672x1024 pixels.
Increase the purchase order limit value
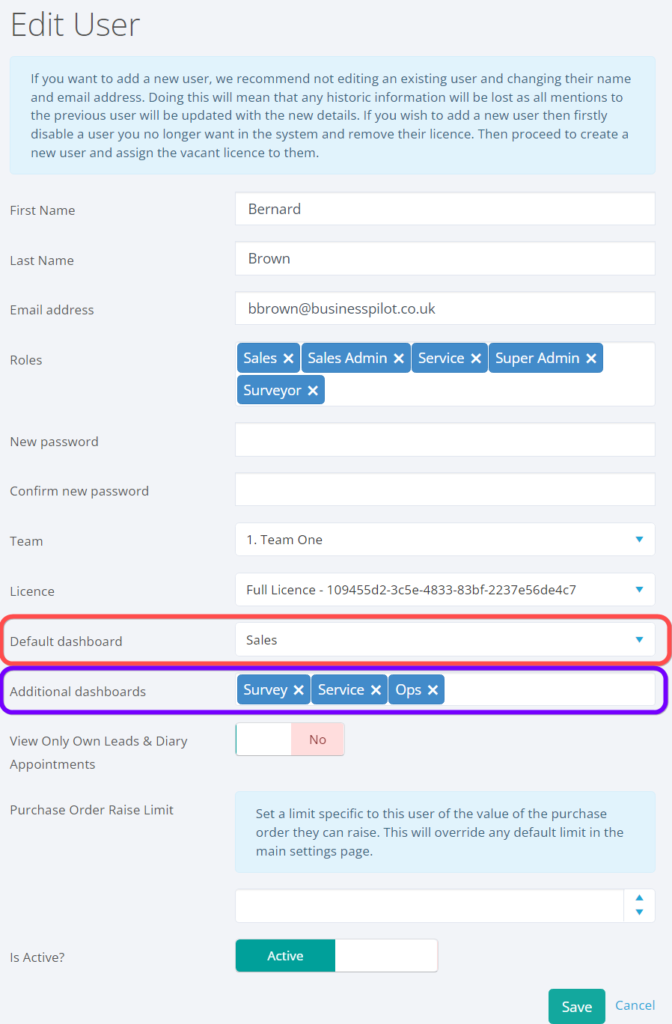639,899
